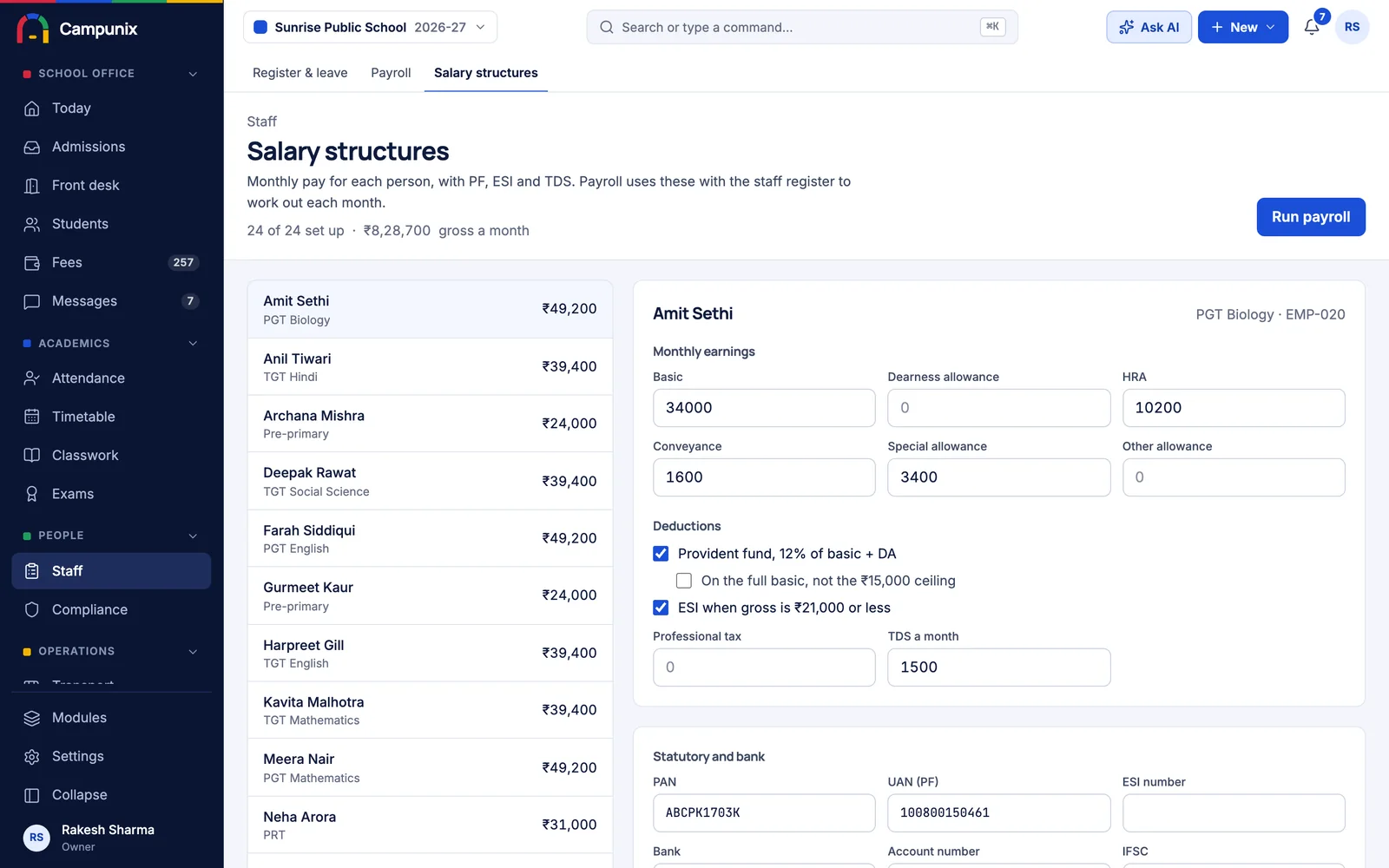1389x868 pixels.
Task: Click the HRA amount field
Action: [1234, 408]
